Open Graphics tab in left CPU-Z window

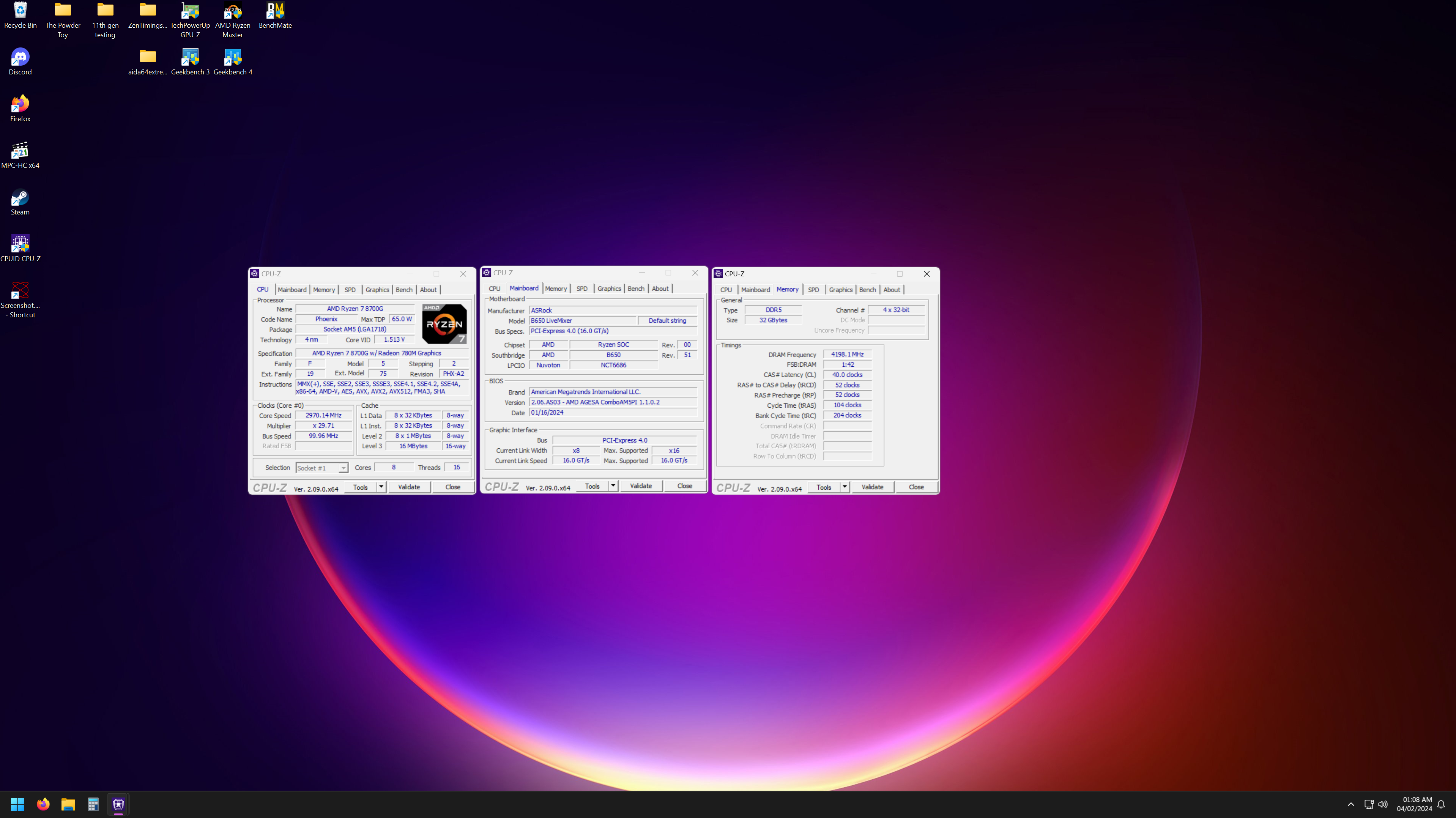tap(377, 290)
